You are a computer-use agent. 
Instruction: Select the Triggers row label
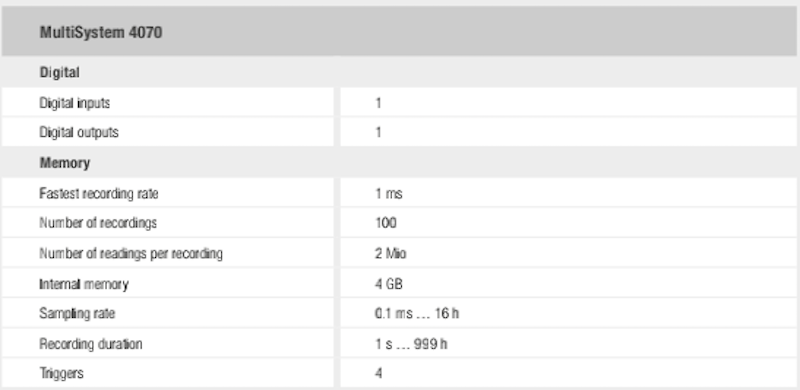[61, 374]
